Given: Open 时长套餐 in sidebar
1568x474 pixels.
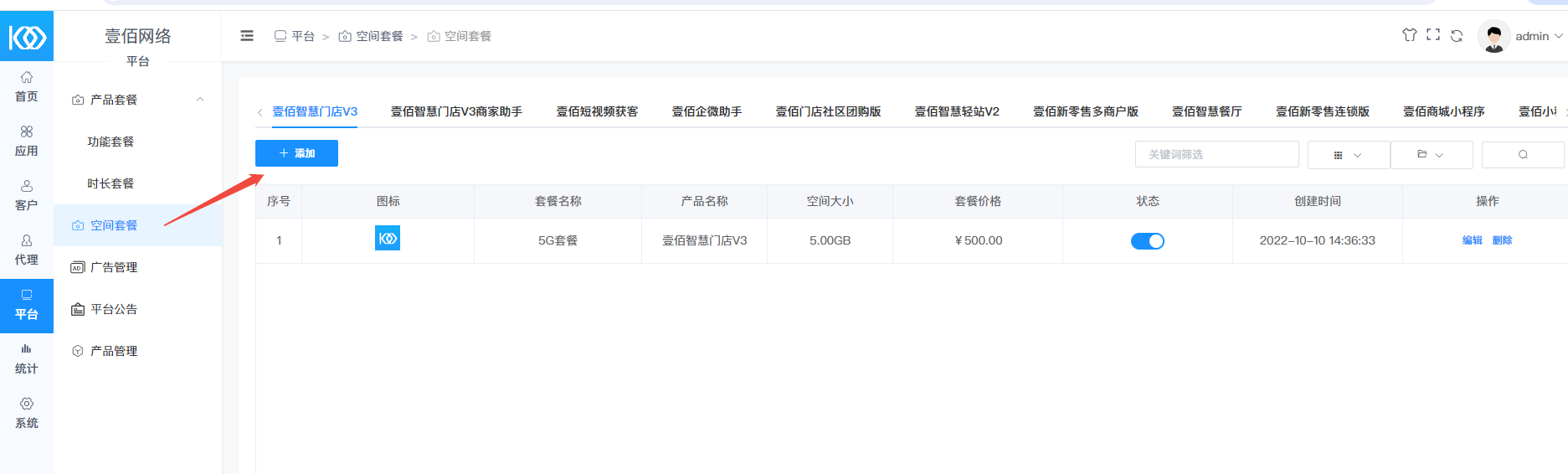Looking at the screenshot, I should [111, 183].
